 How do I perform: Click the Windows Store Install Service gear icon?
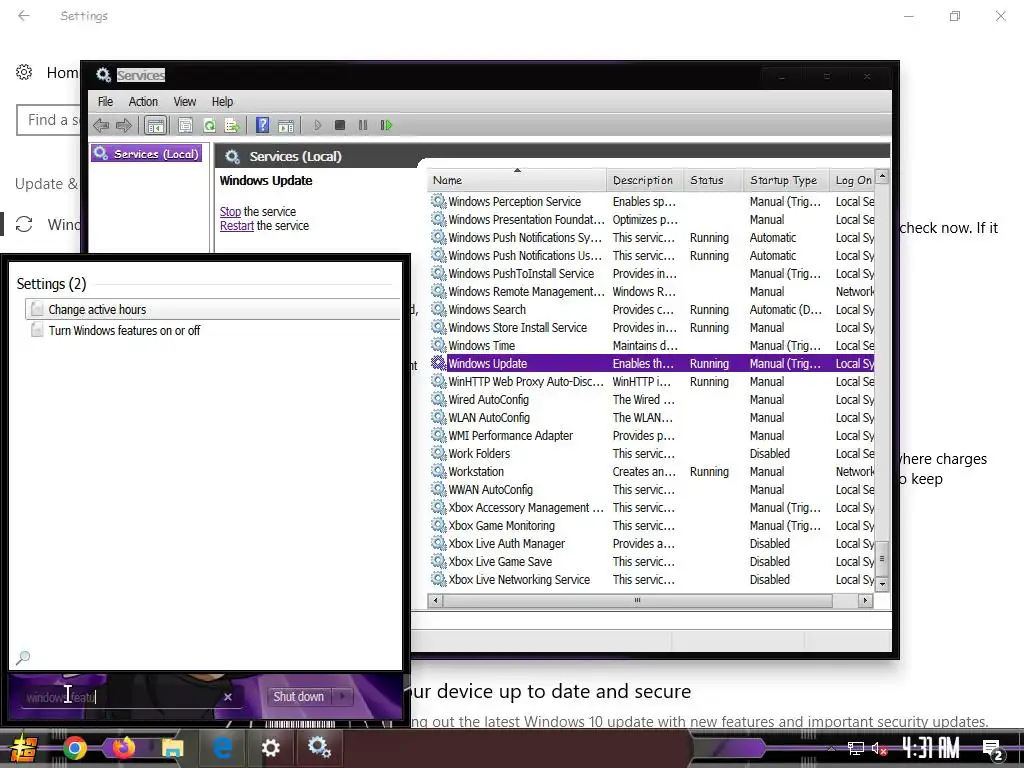coord(438,327)
